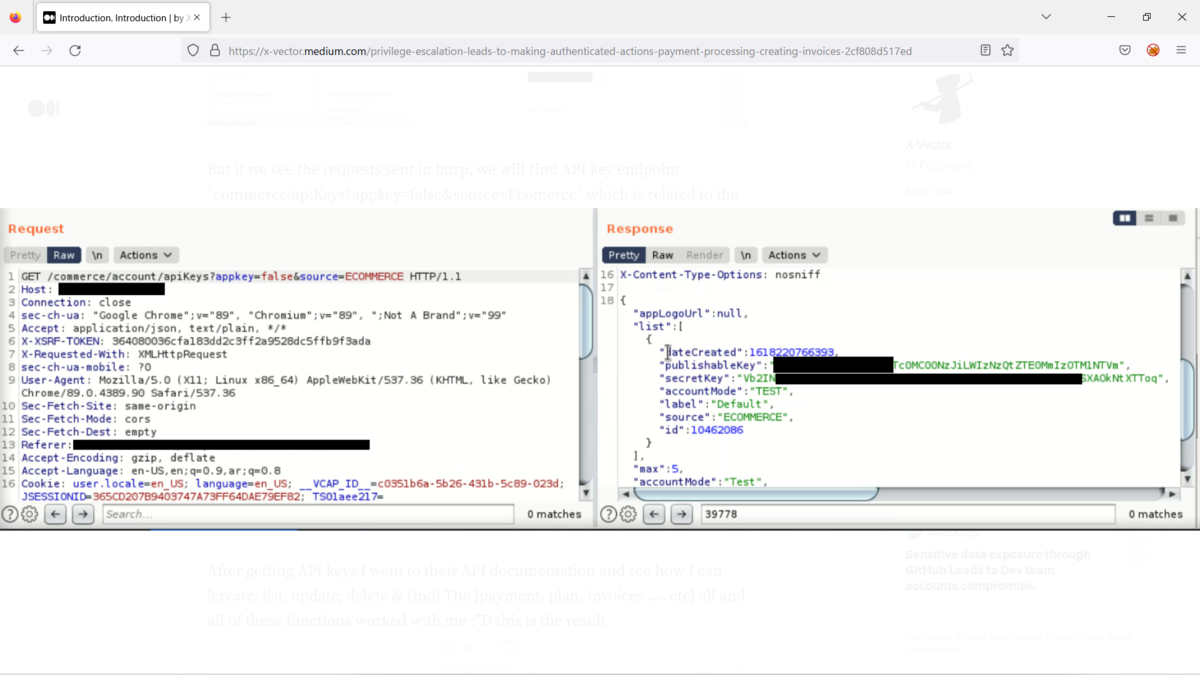Click the Request scroll up arrow
This screenshot has width=1200, height=675.
pyautogui.click(x=586, y=276)
